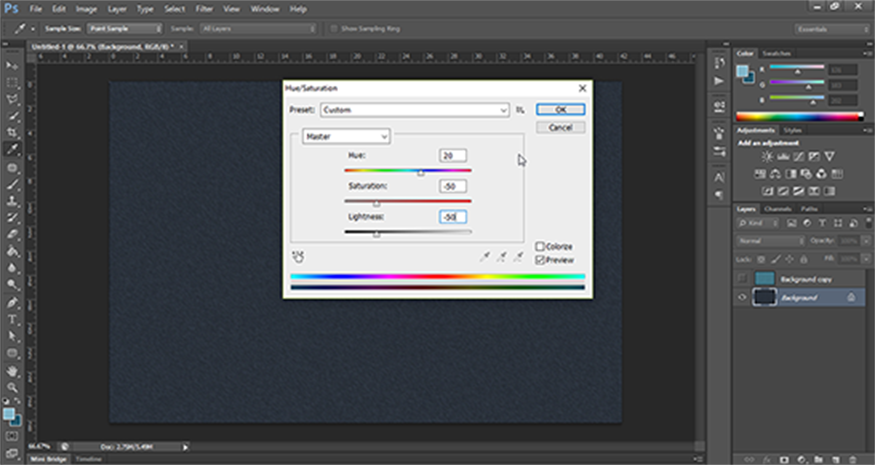
Task: Enable the Colorize checkbox
Action: point(540,246)
